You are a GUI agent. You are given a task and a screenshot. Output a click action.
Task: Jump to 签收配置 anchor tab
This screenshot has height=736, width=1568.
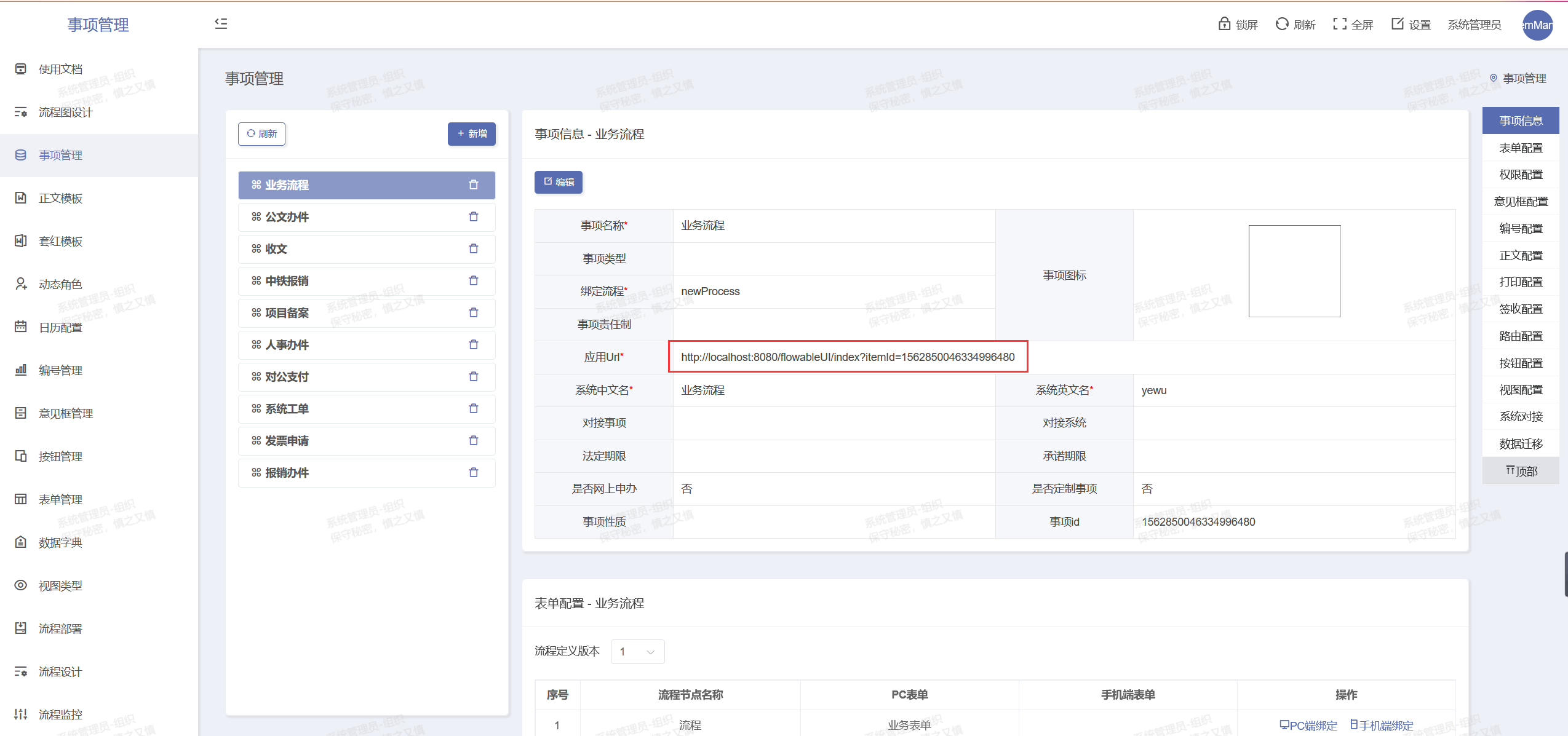point(1521,309)
